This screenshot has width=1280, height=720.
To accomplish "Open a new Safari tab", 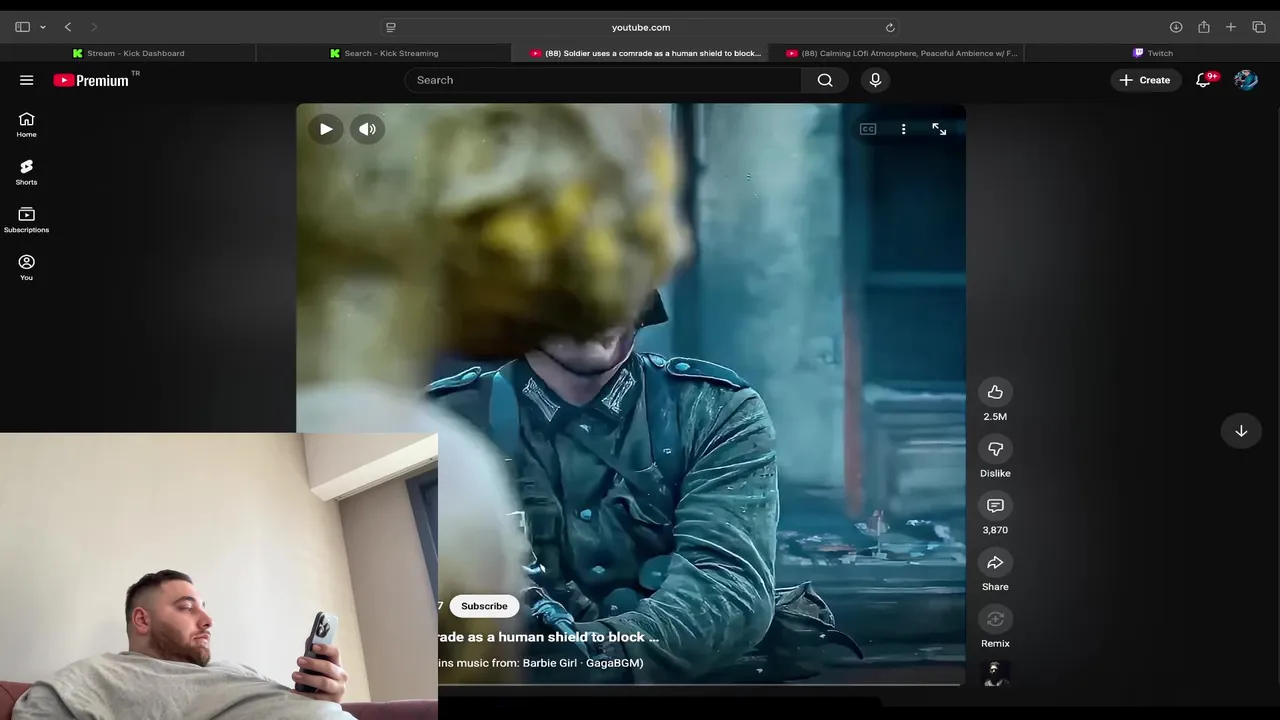I will coord(1231,27).
